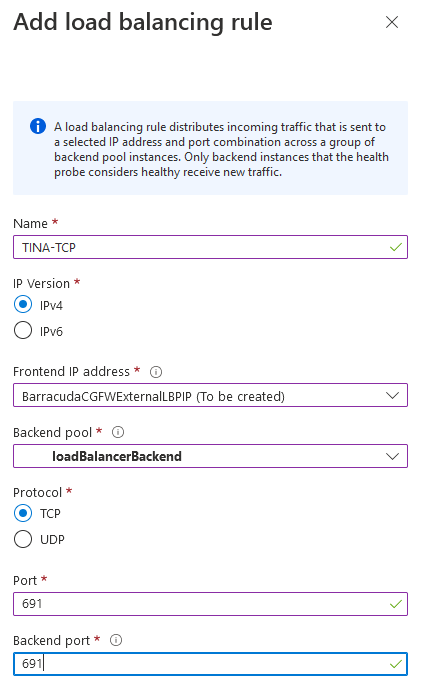Click into the Port input field
Viewport: 421px width, 688px height.
pos(210,604)
